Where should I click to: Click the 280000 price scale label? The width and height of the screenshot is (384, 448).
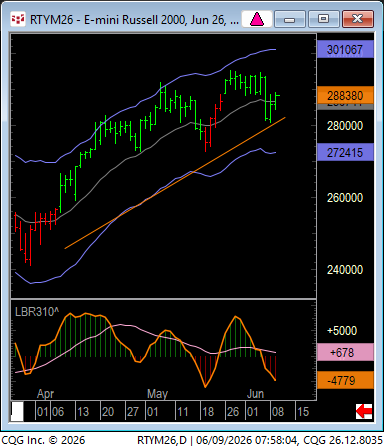pyautogui.click(x=345, y=126)
